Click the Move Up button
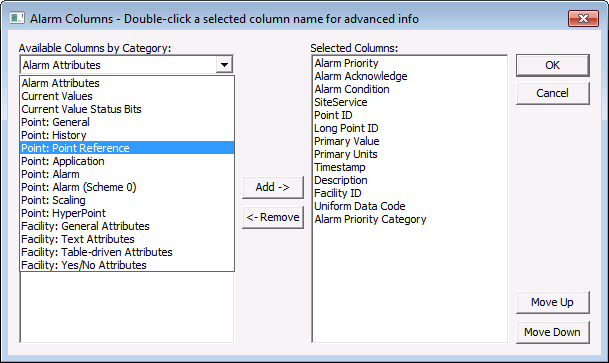This screenshot has height=363, width=609. (552, 302)
